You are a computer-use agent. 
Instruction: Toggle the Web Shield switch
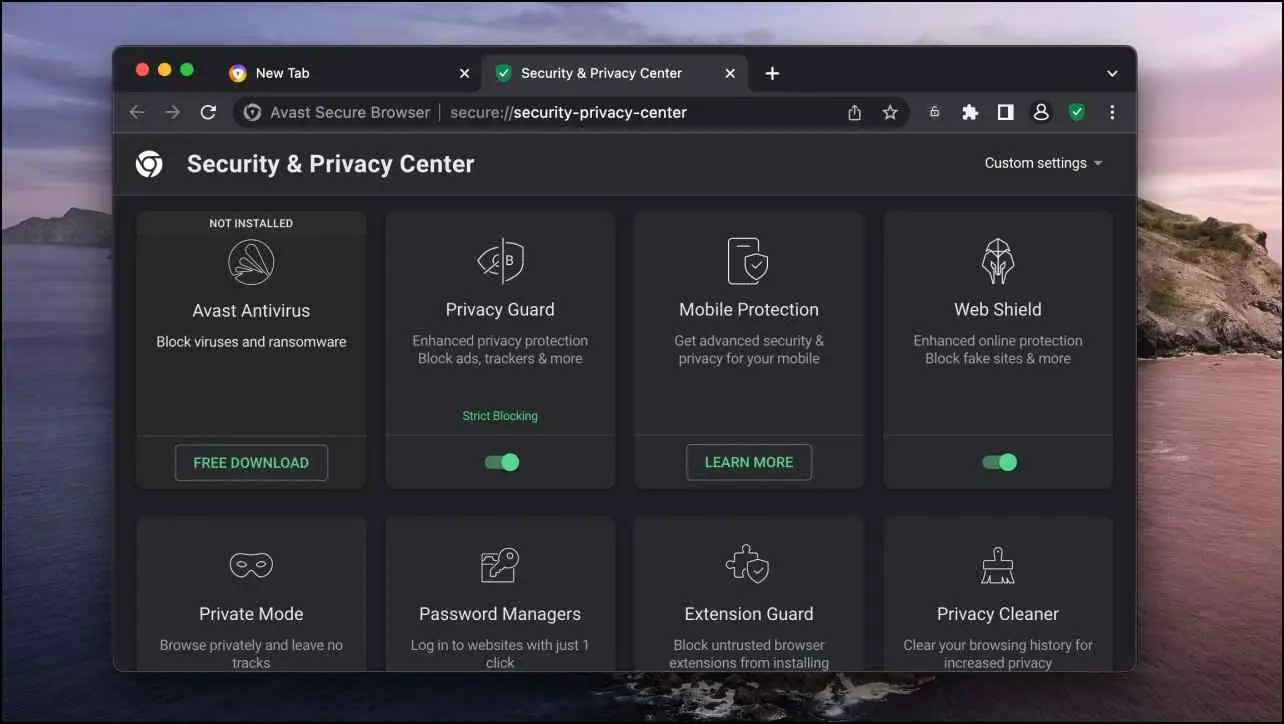(999, 462)
